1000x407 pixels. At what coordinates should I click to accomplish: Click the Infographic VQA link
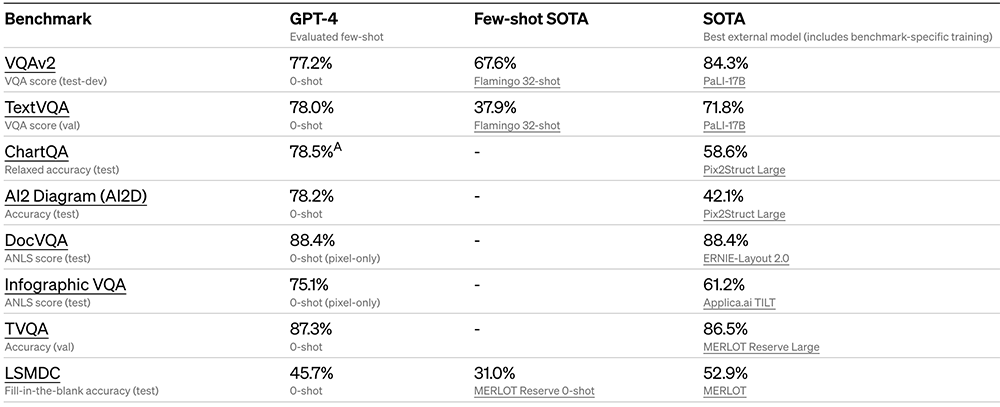[x=65, y=284]
